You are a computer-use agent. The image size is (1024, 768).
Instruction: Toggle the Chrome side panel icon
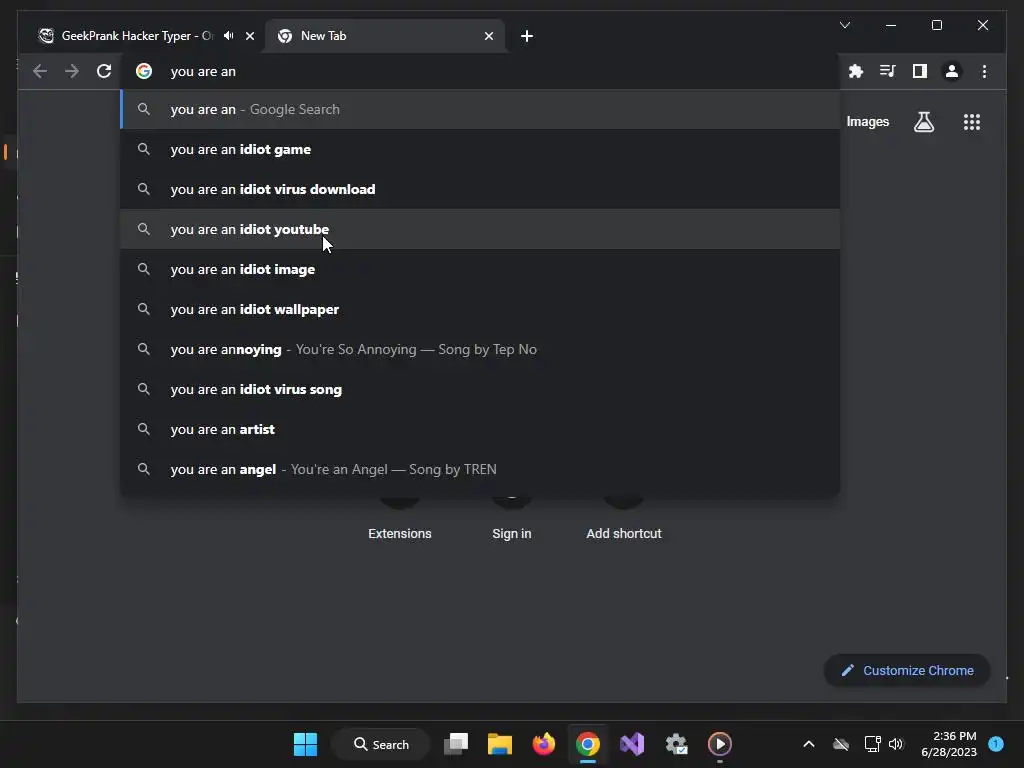coord(920,71)
